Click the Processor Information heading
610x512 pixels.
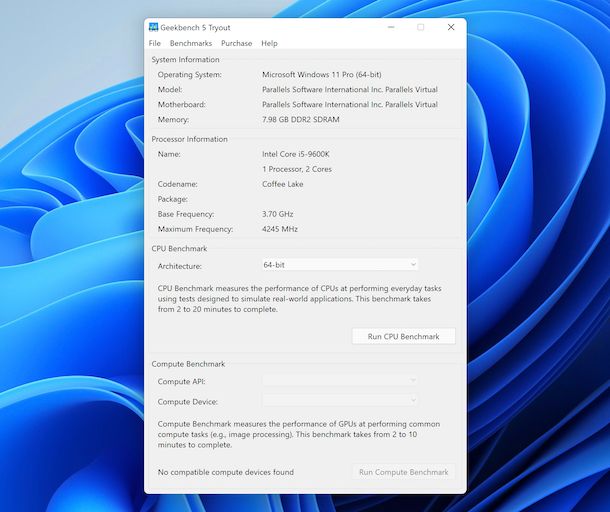click(189, 139)
